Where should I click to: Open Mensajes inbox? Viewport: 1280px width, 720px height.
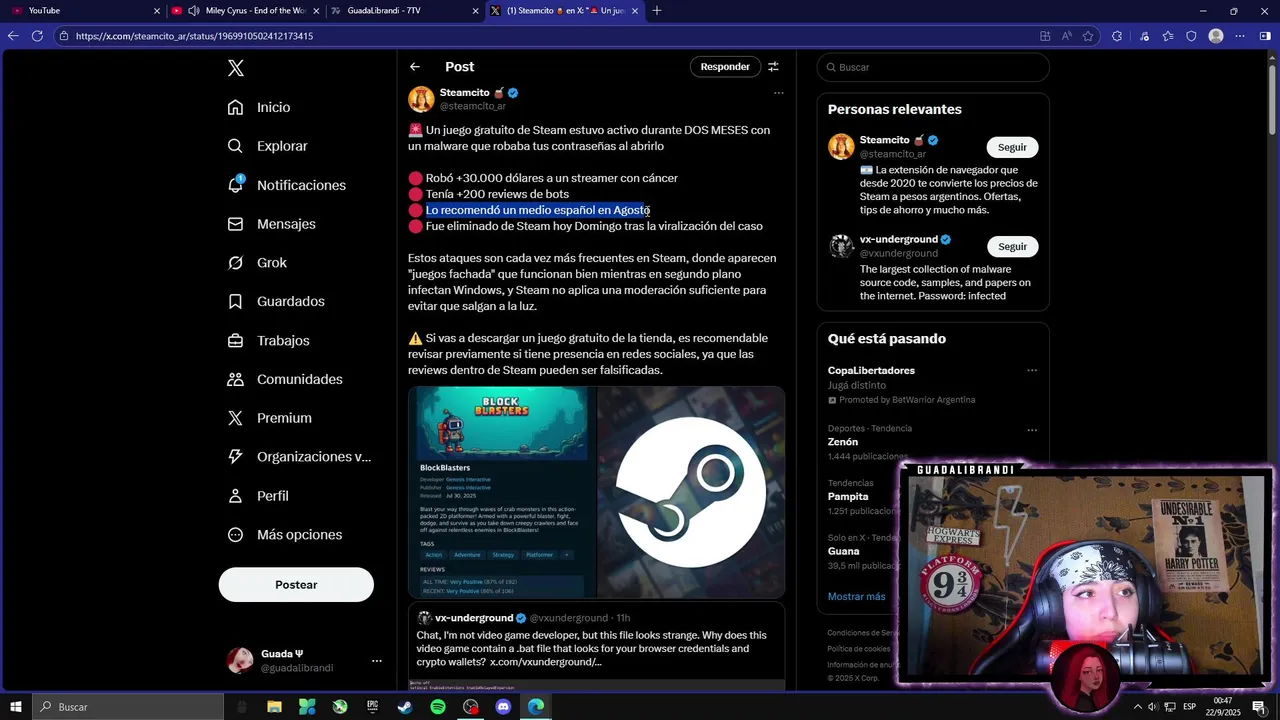pos(271,224)
